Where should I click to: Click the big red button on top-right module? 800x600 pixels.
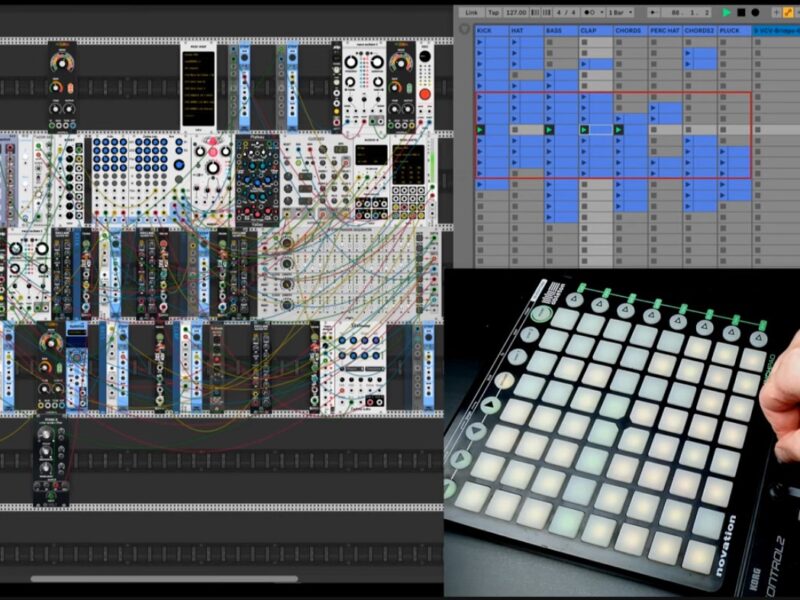pyautogui.click(x=424, y=97)
